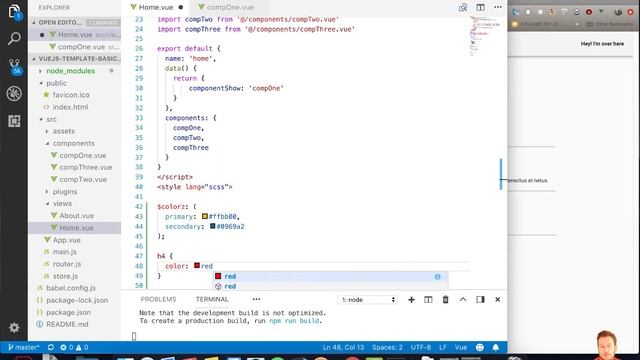The width and height of the screenshot is (640, 360).
Task: Click the Ln 48, Col 13 status entry
Action: click(x=343, y=347)
